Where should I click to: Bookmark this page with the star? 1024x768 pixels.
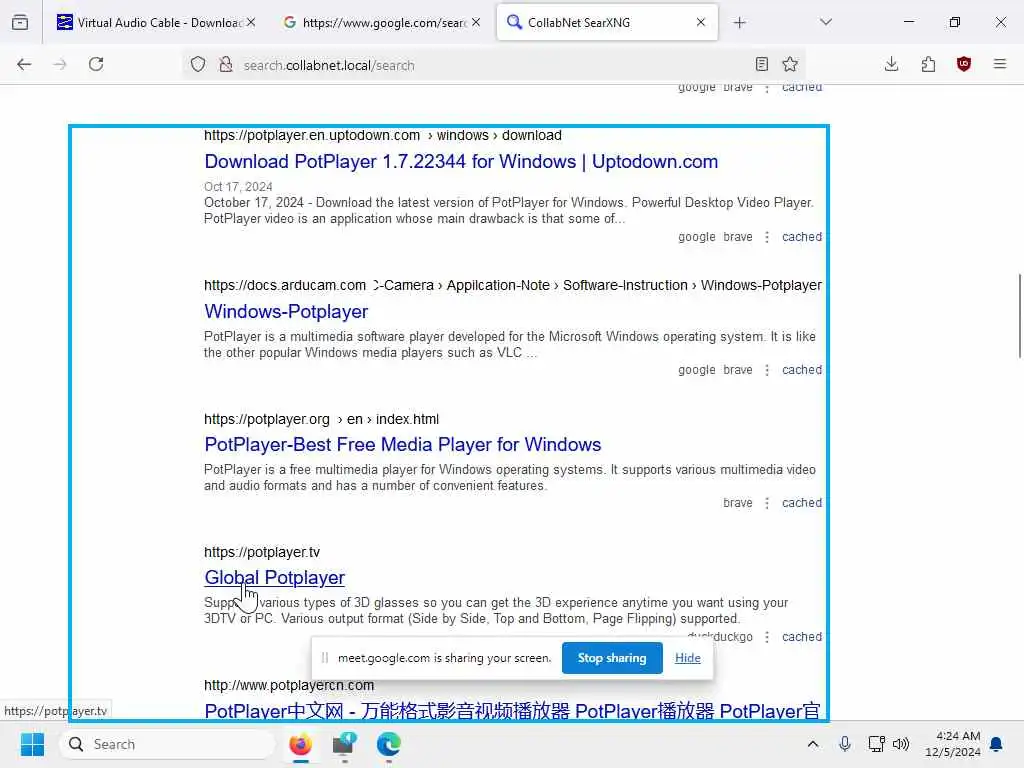point(790,64)
